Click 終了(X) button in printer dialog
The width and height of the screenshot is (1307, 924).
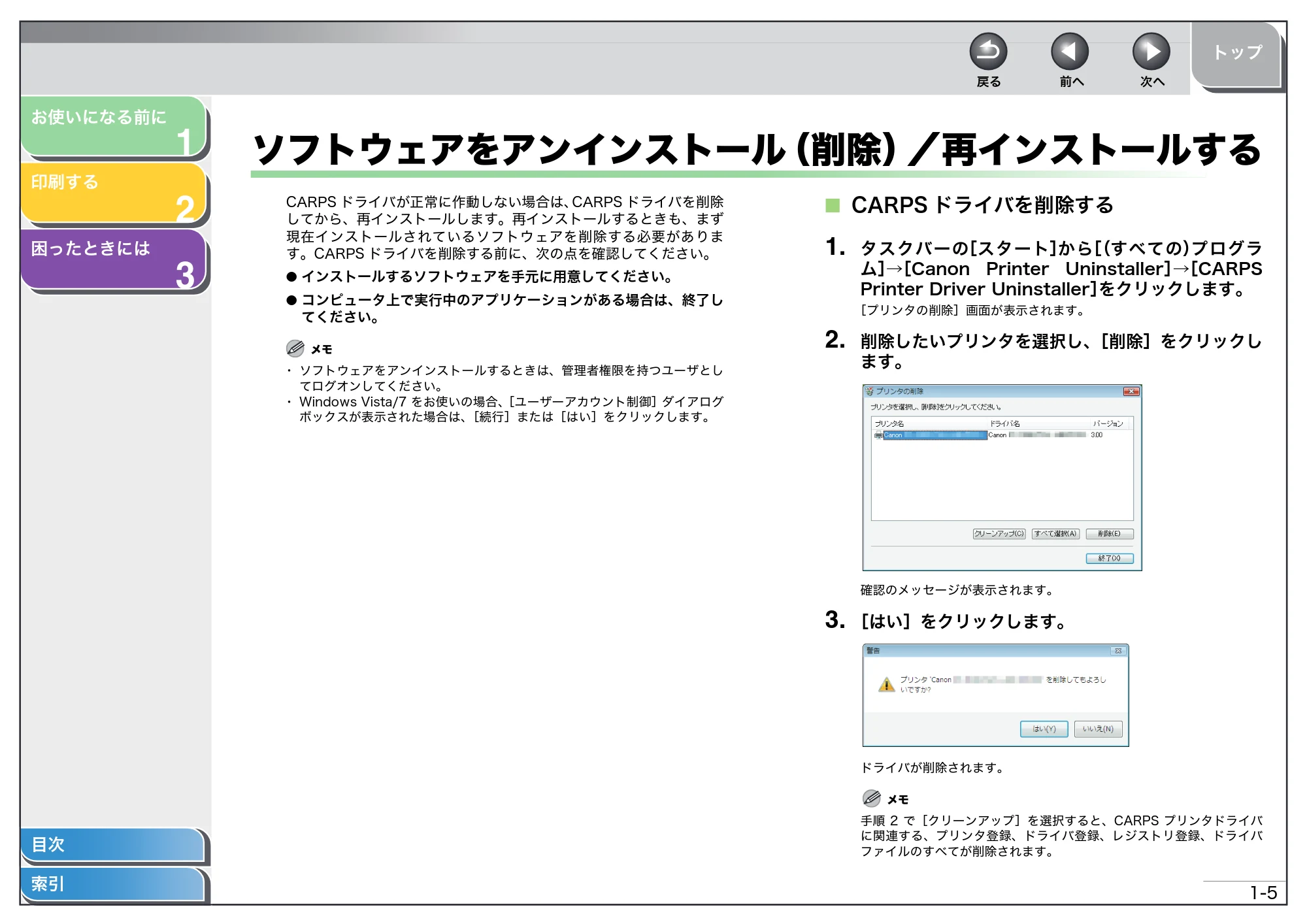(x=1110, y=558)
